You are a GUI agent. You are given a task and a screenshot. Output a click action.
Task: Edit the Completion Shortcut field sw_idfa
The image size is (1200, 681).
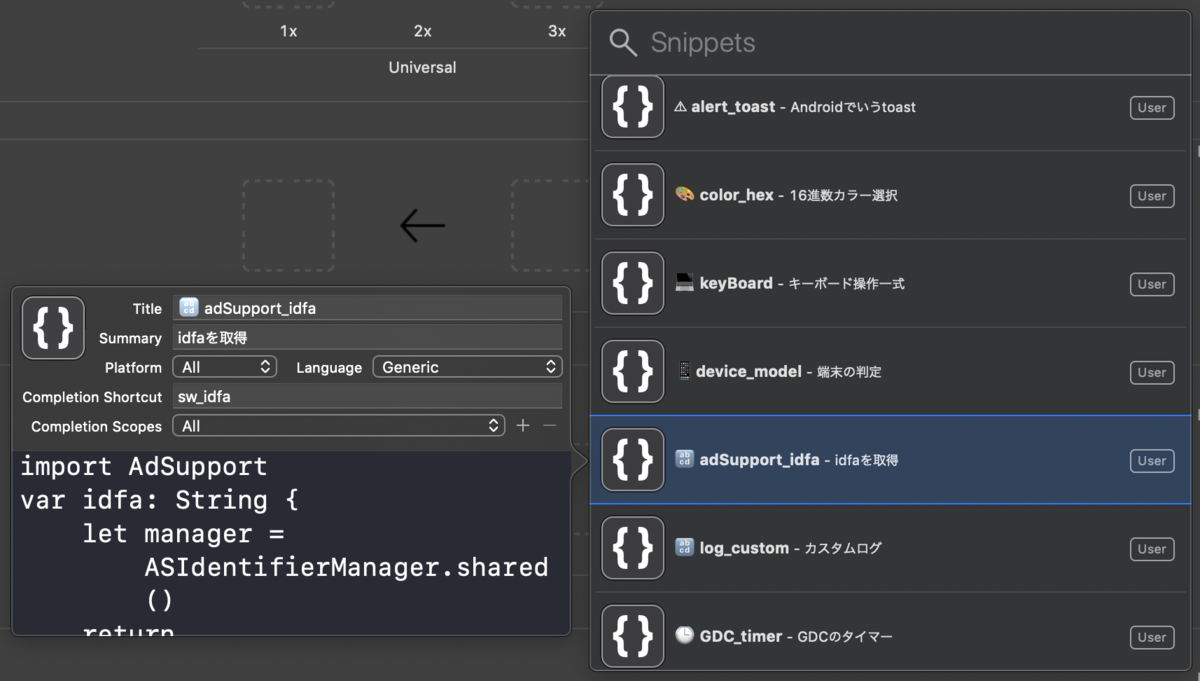(x=367, y=397)
